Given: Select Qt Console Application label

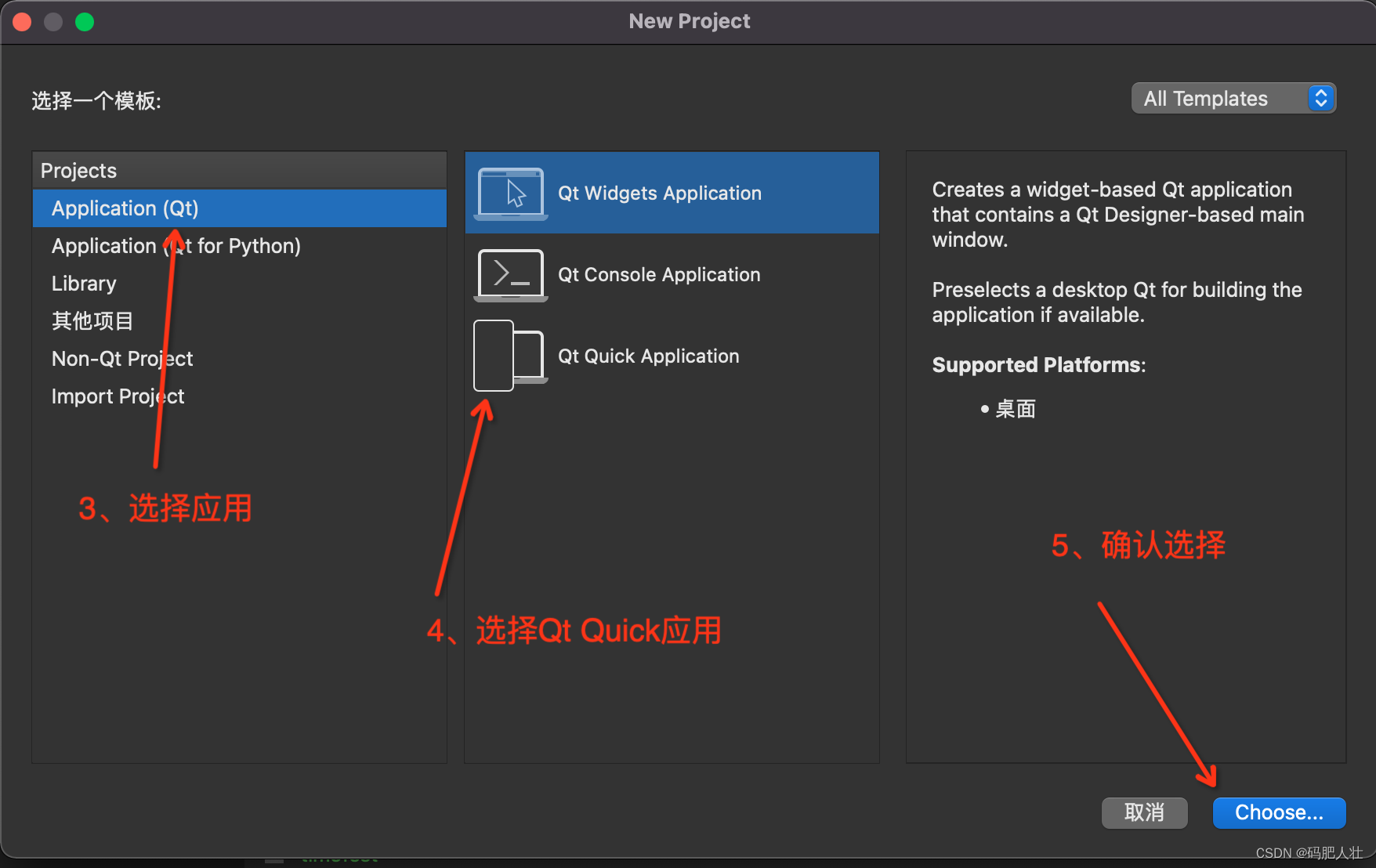Looking at the screenshot, I should click(659, 275).
